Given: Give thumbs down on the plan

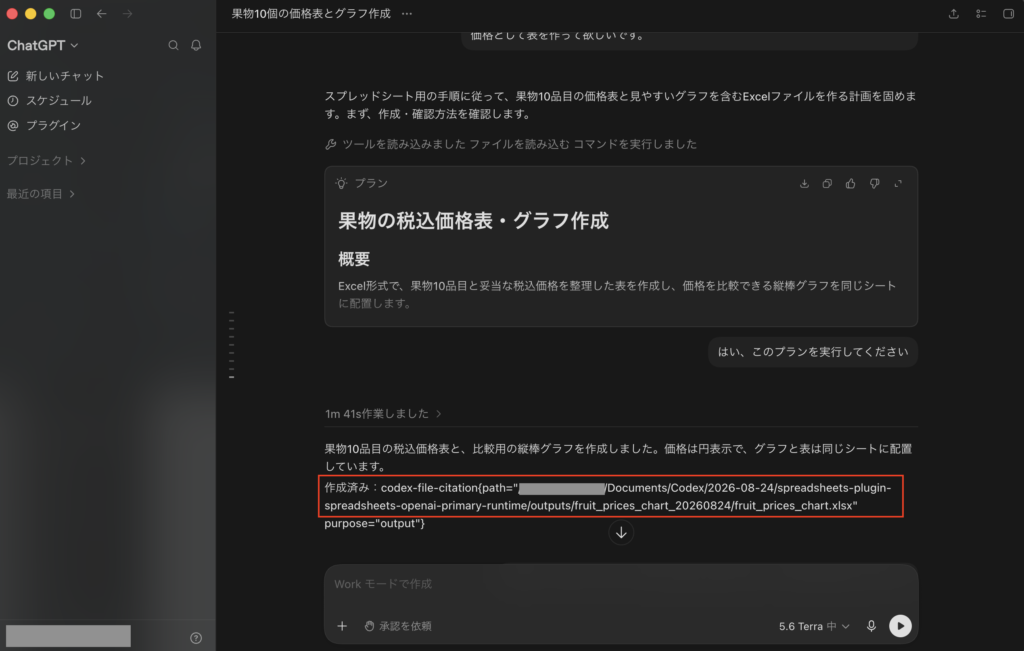Looking at the screenshot, I should pos(874,183).
